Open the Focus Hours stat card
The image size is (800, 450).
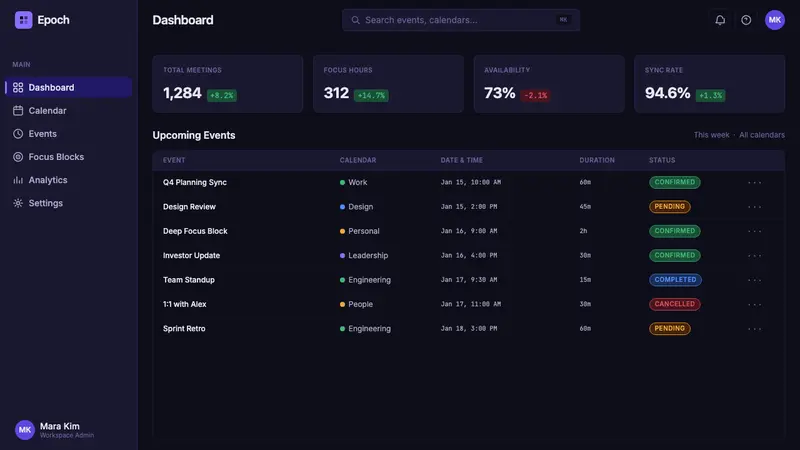coord(388,84)
